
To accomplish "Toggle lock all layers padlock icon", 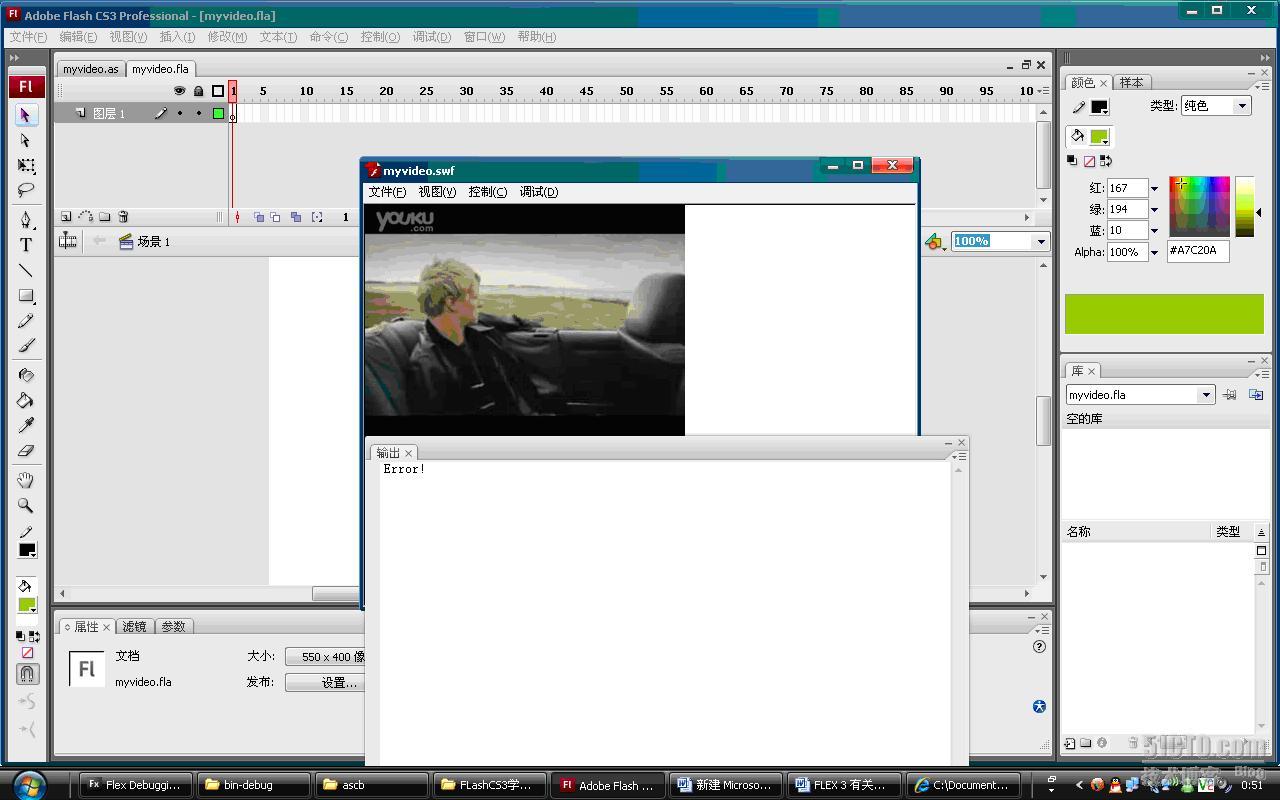I will pos(199,91).
